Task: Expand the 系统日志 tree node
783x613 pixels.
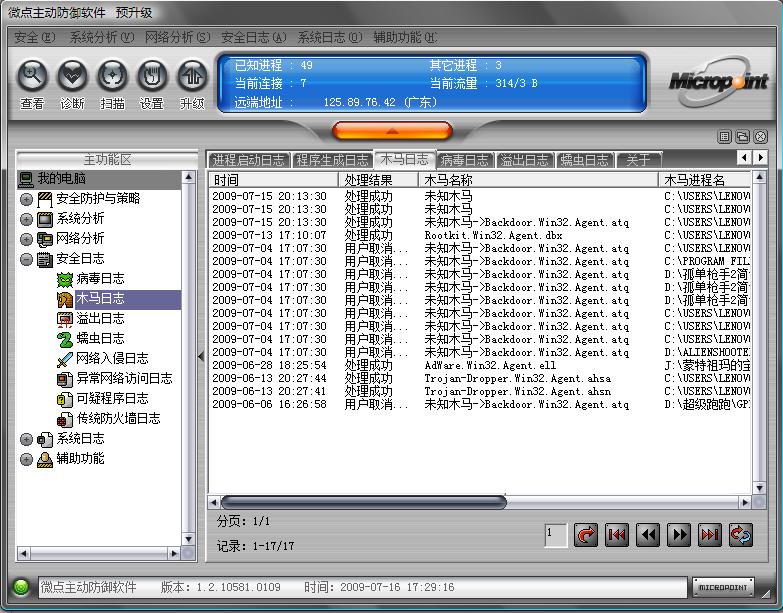Action: (x=26, y=439)
